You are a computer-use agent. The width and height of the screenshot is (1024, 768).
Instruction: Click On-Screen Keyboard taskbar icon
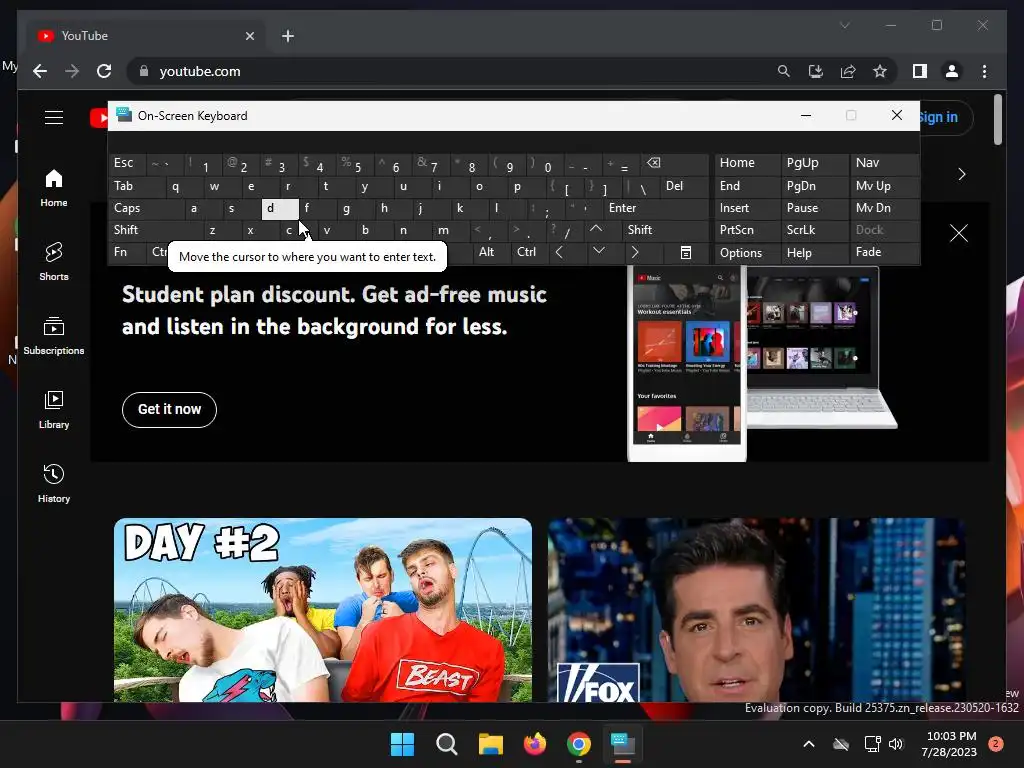point(623,744)
